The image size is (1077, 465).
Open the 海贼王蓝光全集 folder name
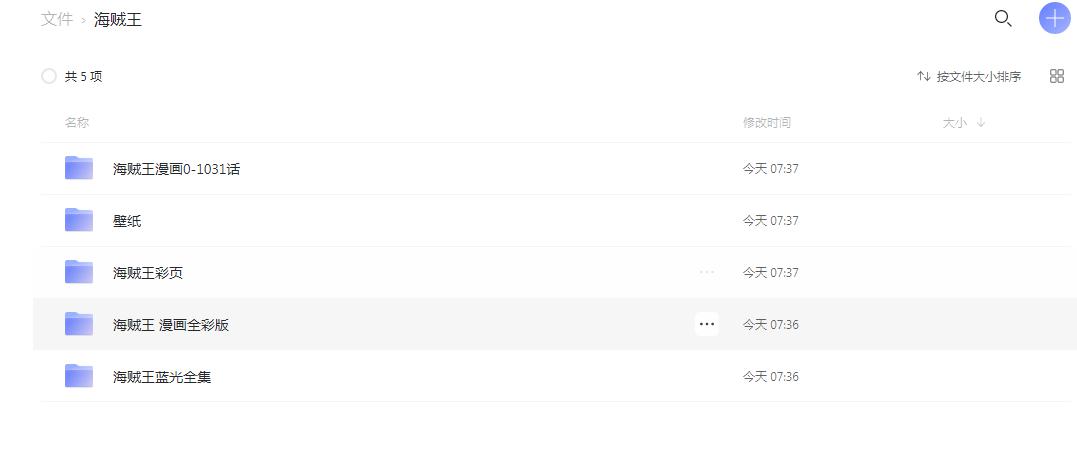[162, 377]
